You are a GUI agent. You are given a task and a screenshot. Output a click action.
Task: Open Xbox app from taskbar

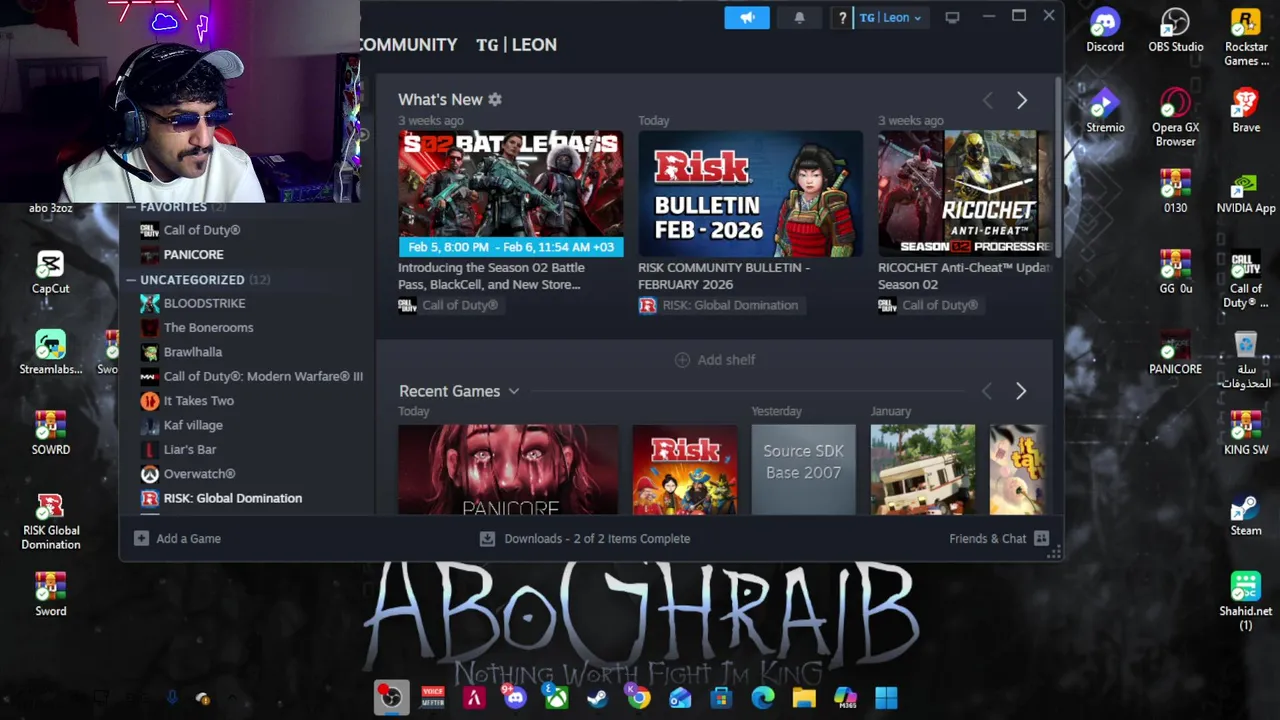tap(556, 697)
